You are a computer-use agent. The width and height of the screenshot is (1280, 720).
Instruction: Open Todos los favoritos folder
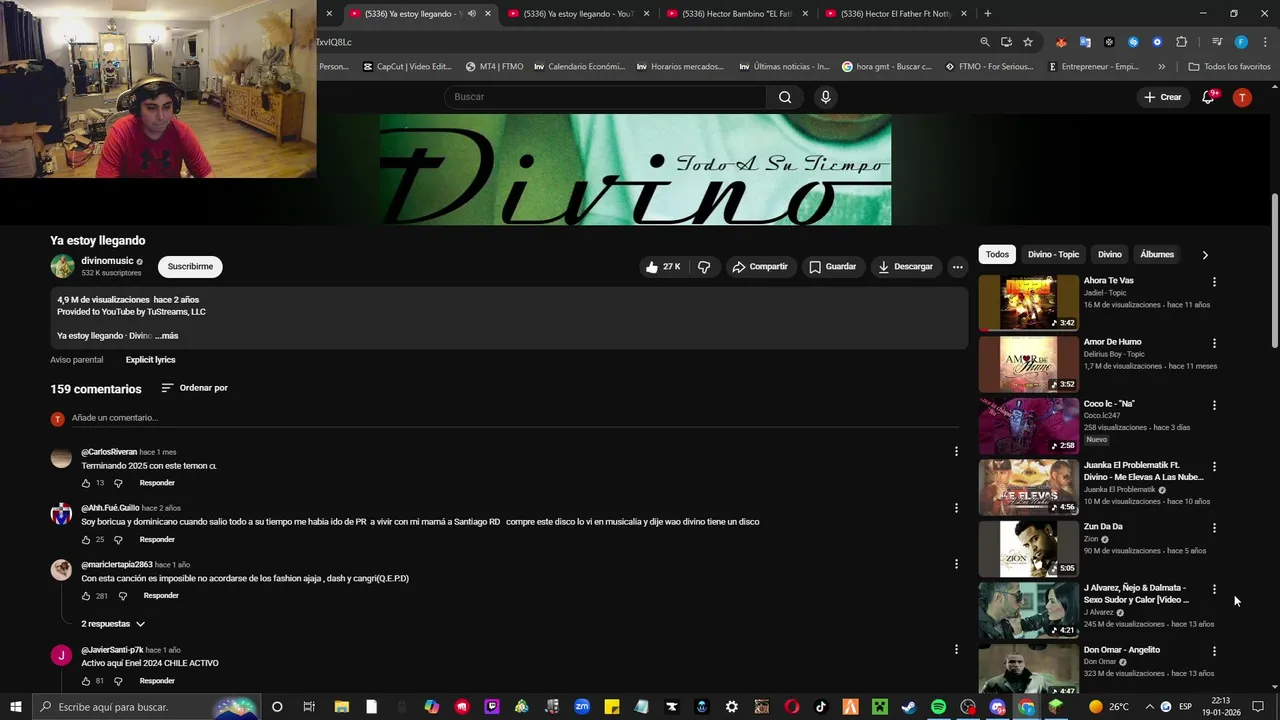pos(1229,67)
